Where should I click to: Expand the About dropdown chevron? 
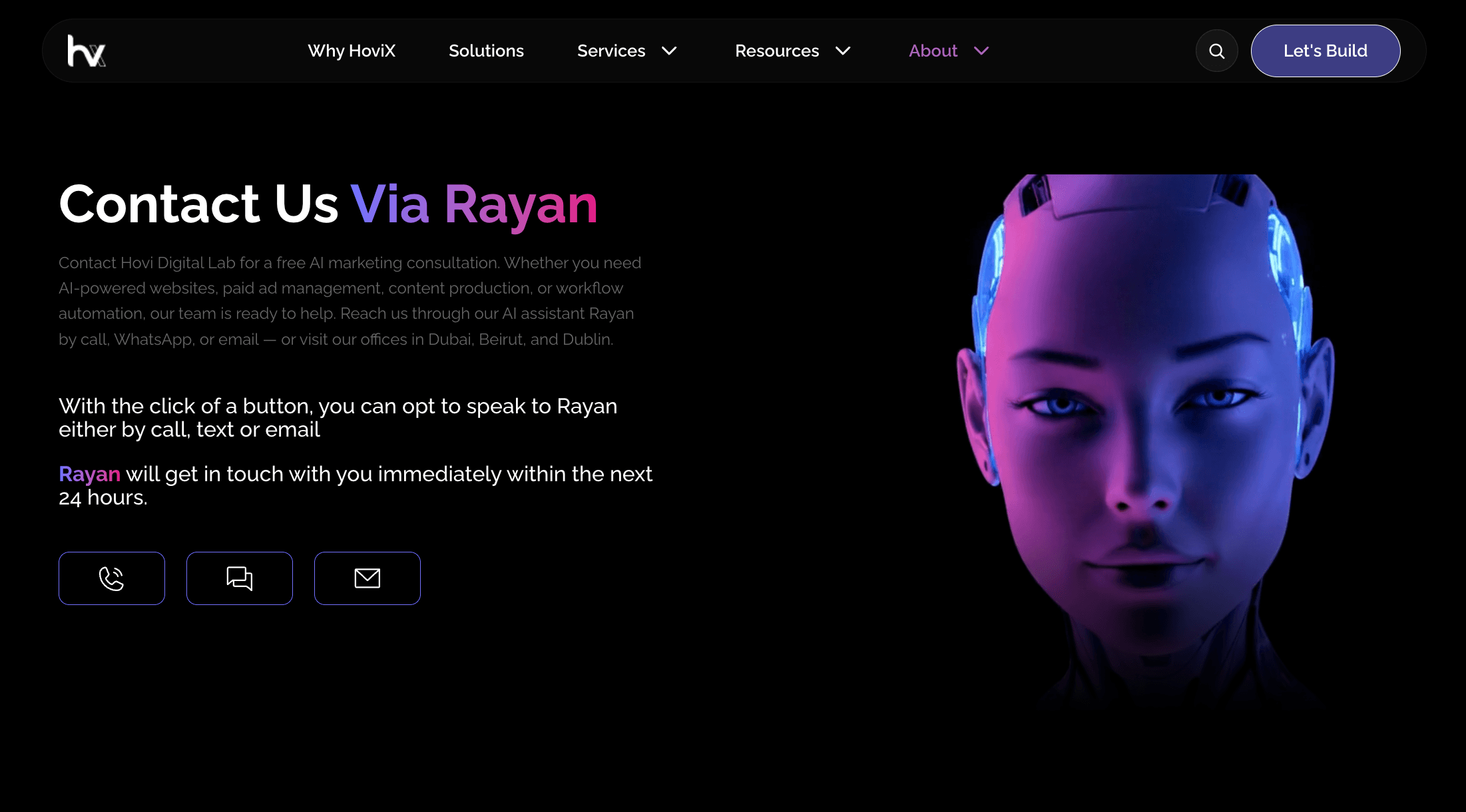(981, 51)
